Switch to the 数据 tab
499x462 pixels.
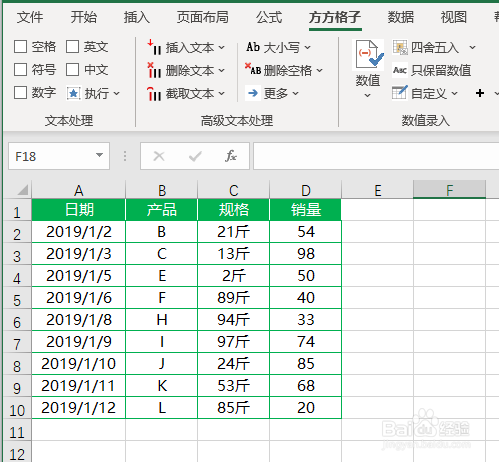click(401, 17)
